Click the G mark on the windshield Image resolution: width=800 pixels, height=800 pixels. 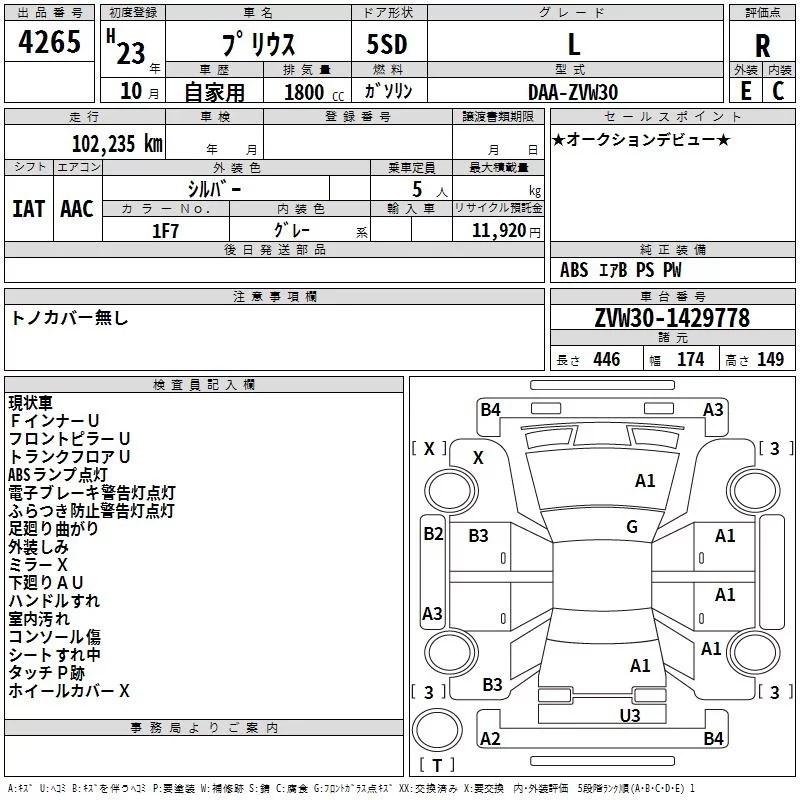tap(632, 527)
